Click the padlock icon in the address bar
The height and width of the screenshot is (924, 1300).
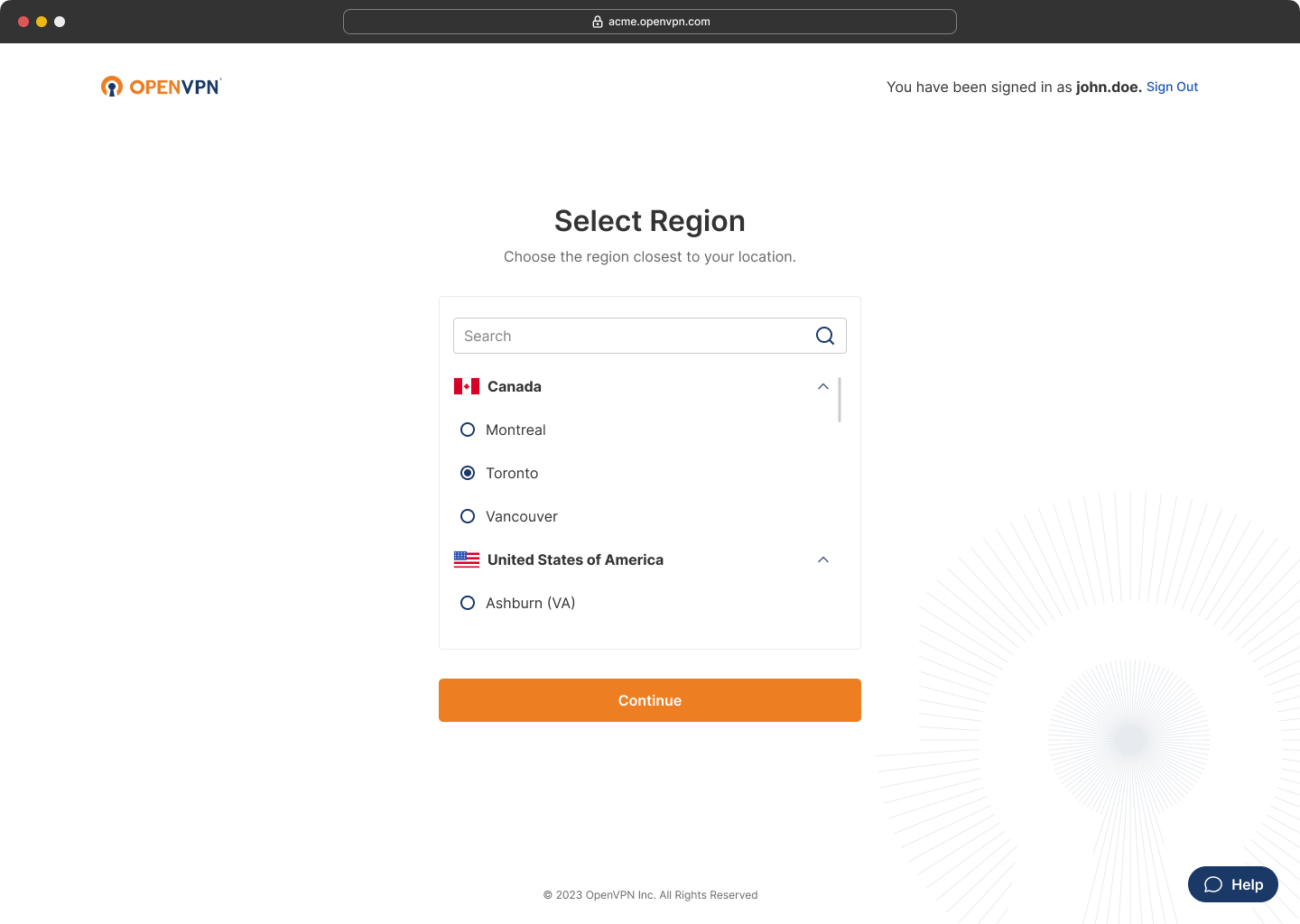(596, 21)
